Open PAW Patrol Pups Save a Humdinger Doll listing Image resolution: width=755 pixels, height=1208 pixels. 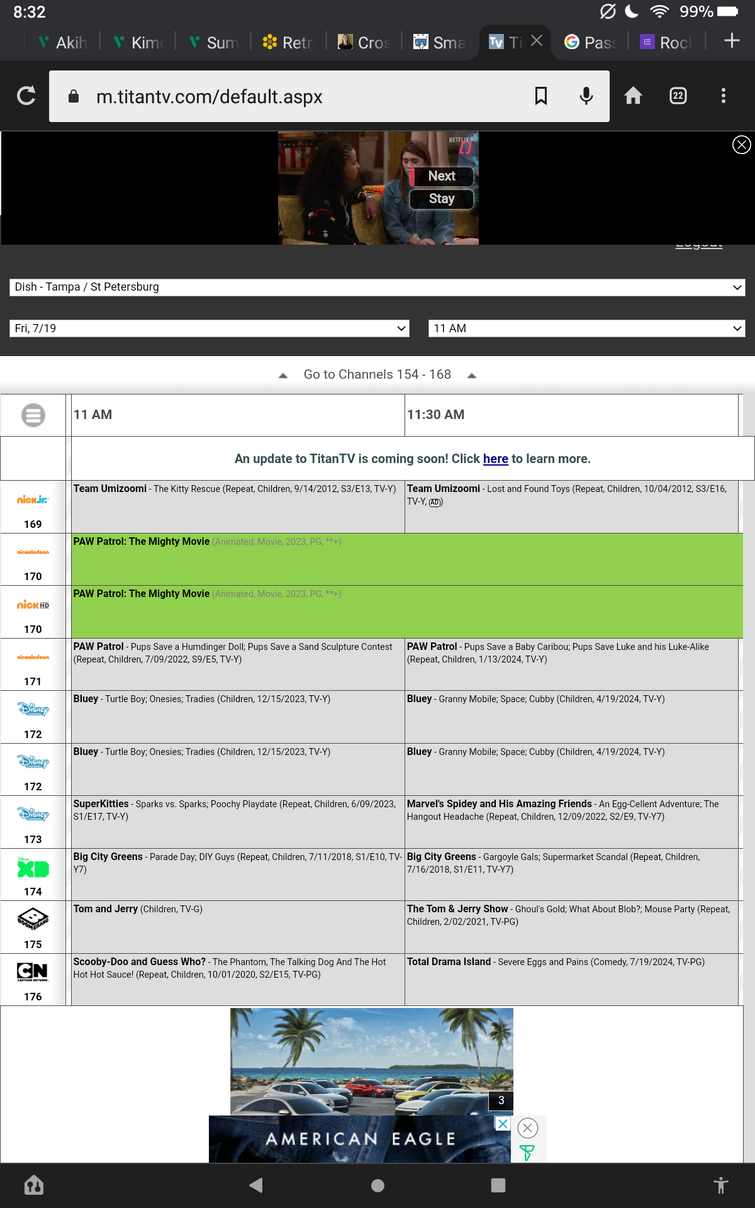pyautogui.click(x=237, y=664)
